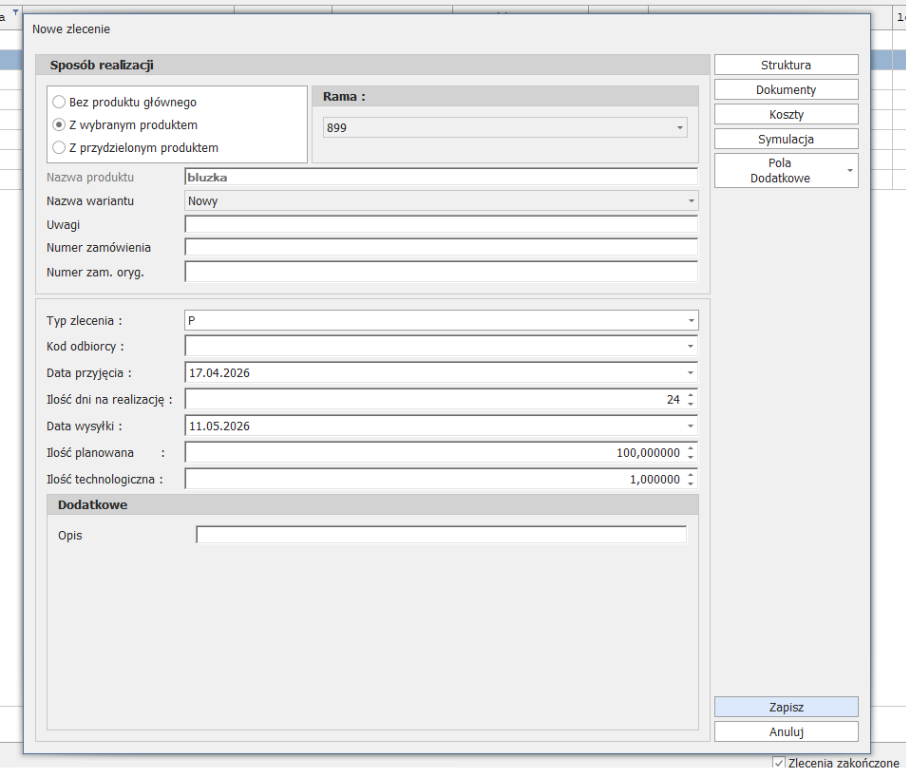
Task: Save the order with Zapisz
Action: [786, 707]
